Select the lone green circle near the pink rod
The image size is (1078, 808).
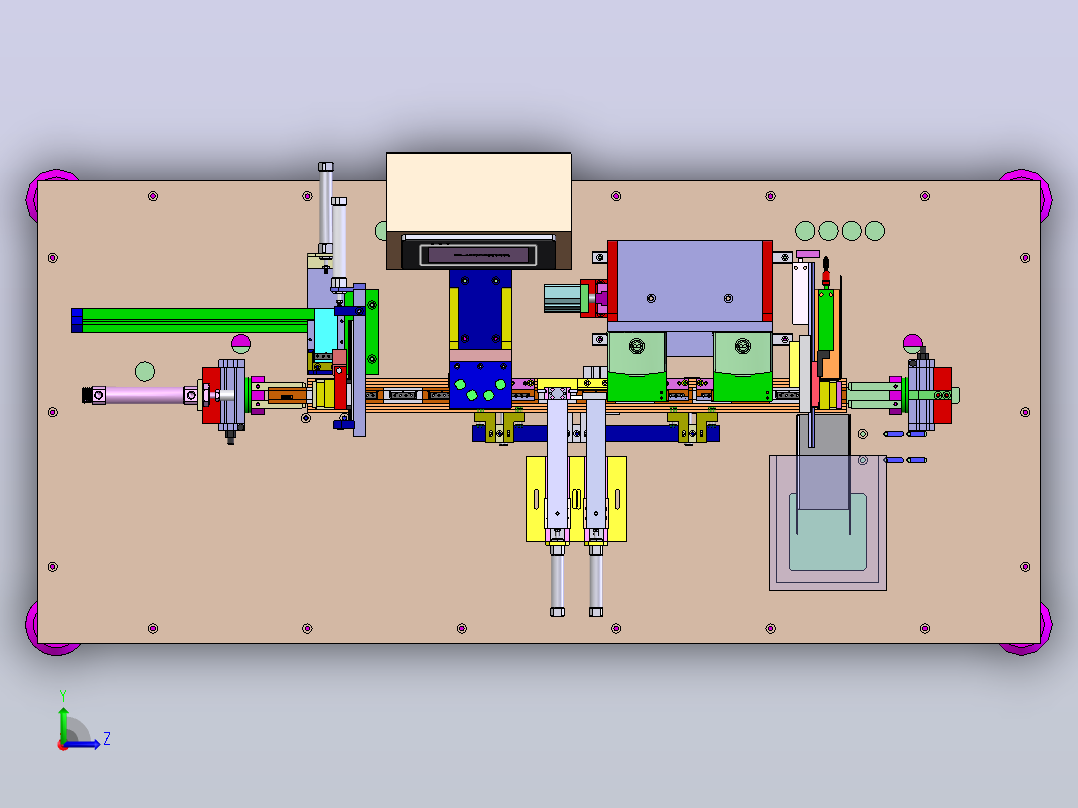coord(145,371)
